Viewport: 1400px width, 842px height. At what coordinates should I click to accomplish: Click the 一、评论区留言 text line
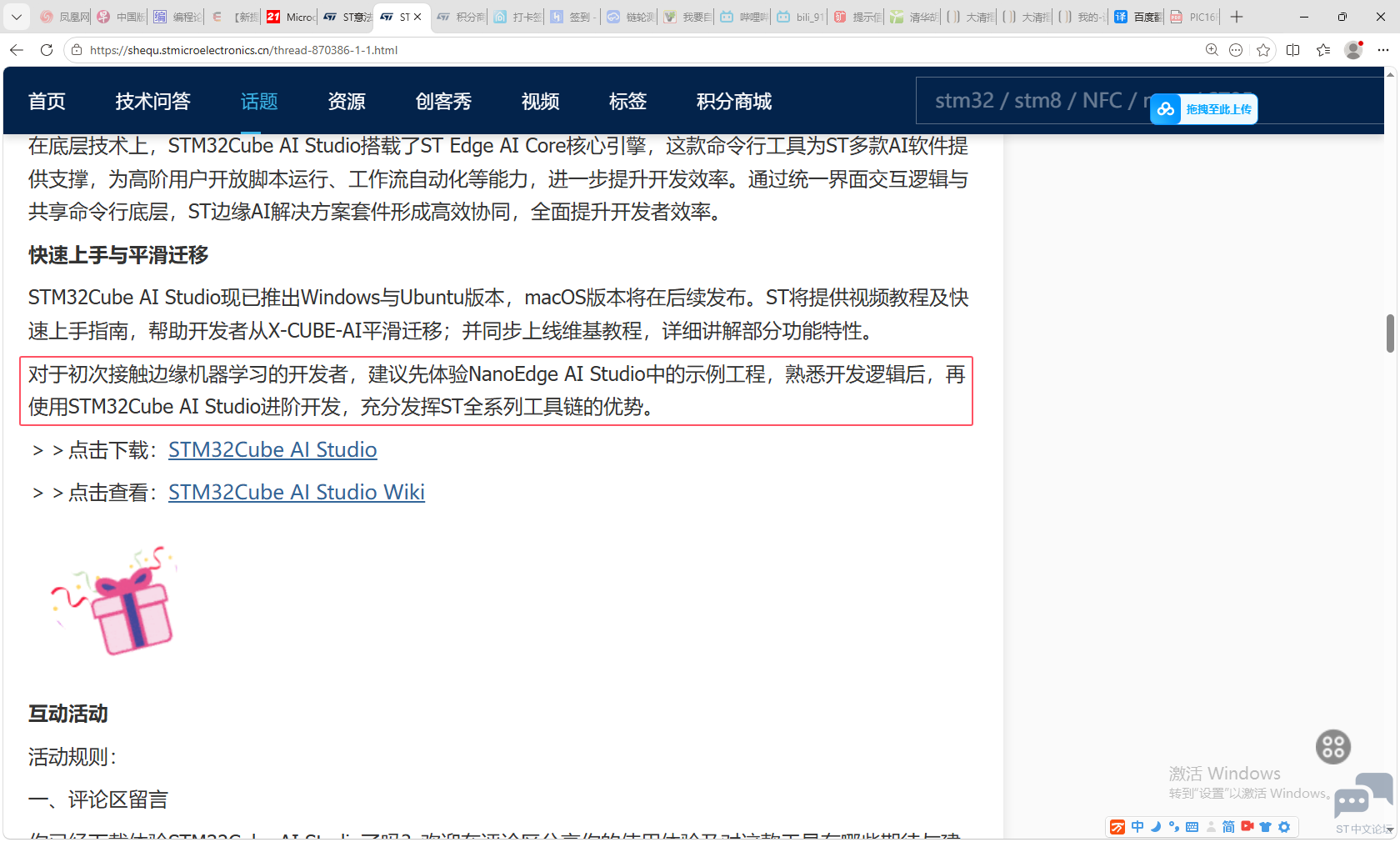click(98, 800)
